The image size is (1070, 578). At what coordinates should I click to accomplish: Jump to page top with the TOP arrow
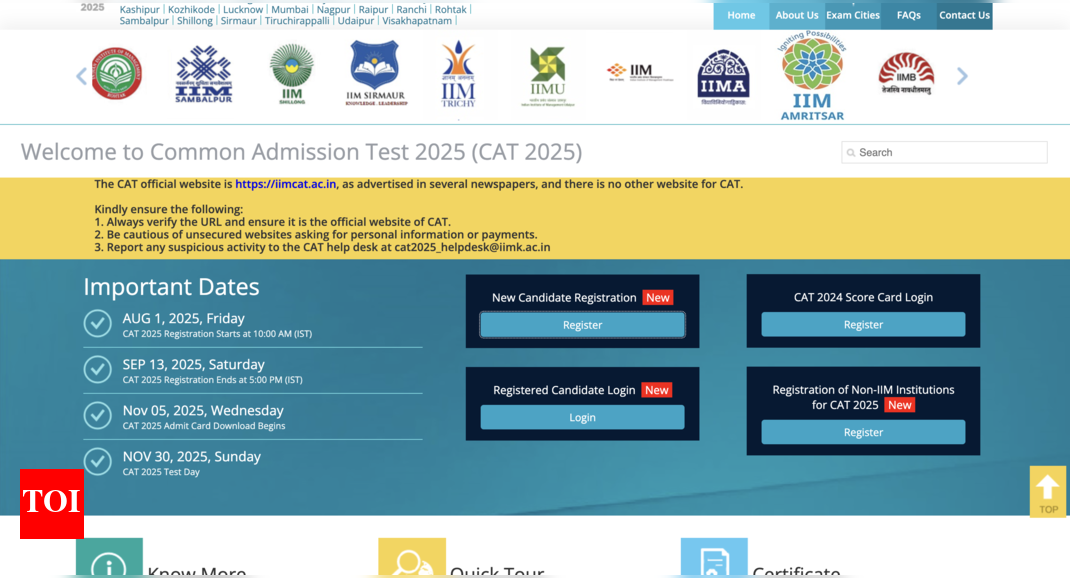(x=1047, y=491)
